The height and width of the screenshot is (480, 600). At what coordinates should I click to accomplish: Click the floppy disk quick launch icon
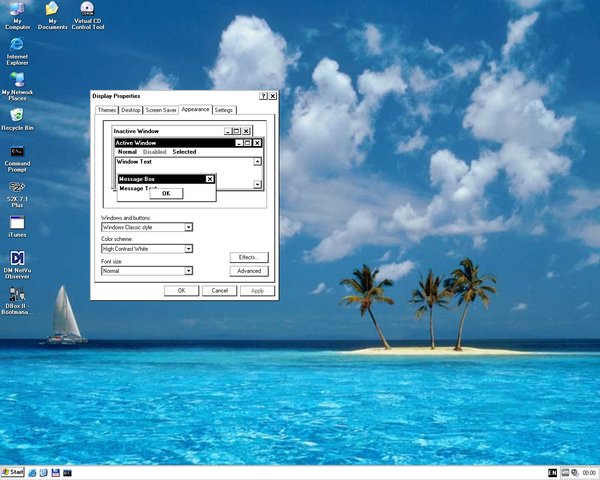[55, 473]
